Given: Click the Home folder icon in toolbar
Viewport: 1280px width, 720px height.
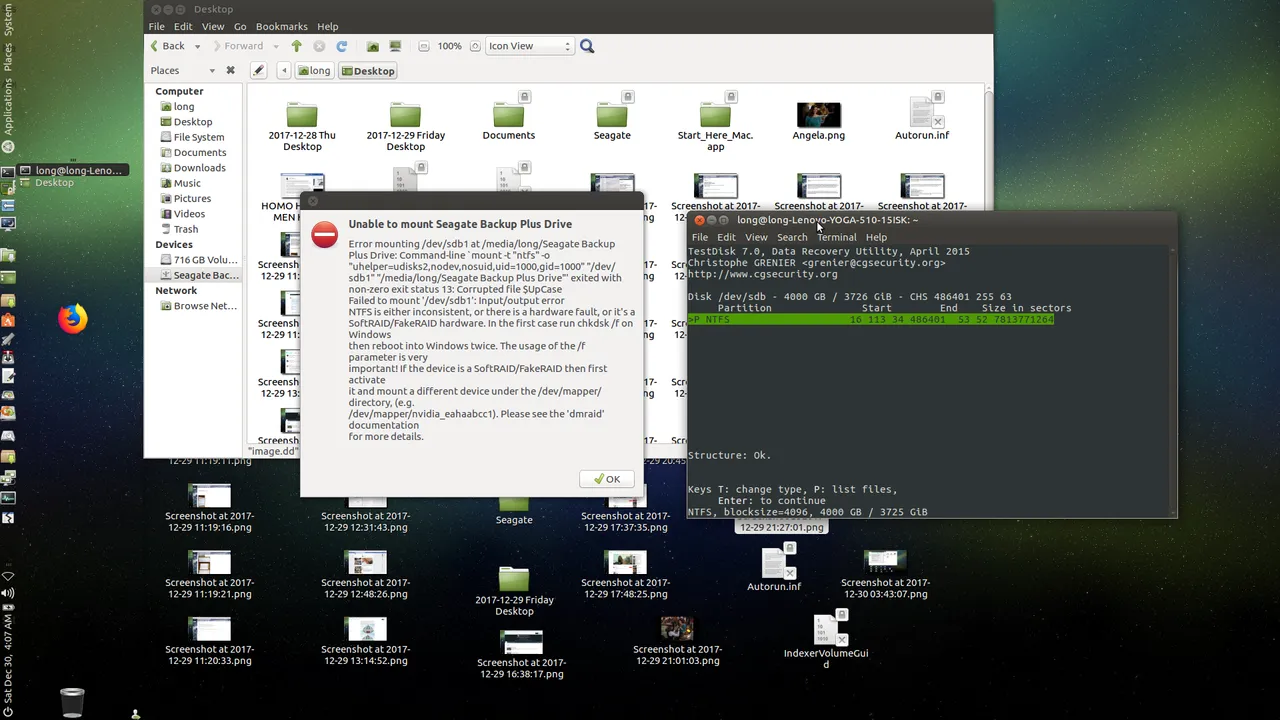Looking at the screenshot, I should (373, 46).
